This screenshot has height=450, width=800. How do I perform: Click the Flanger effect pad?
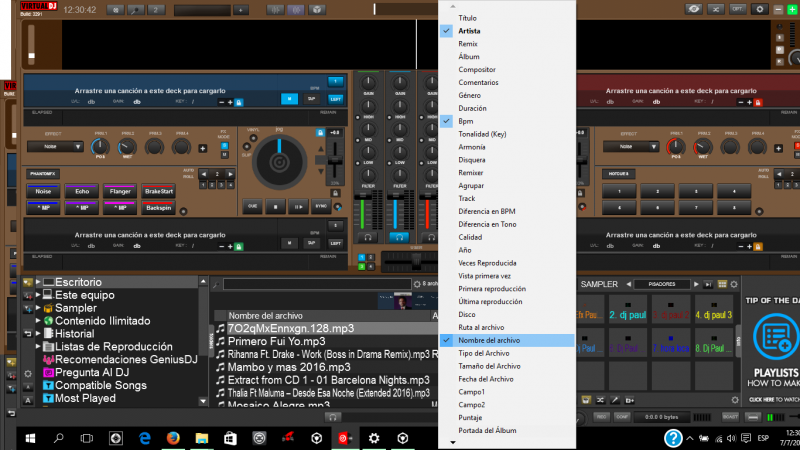pos(120,191)
